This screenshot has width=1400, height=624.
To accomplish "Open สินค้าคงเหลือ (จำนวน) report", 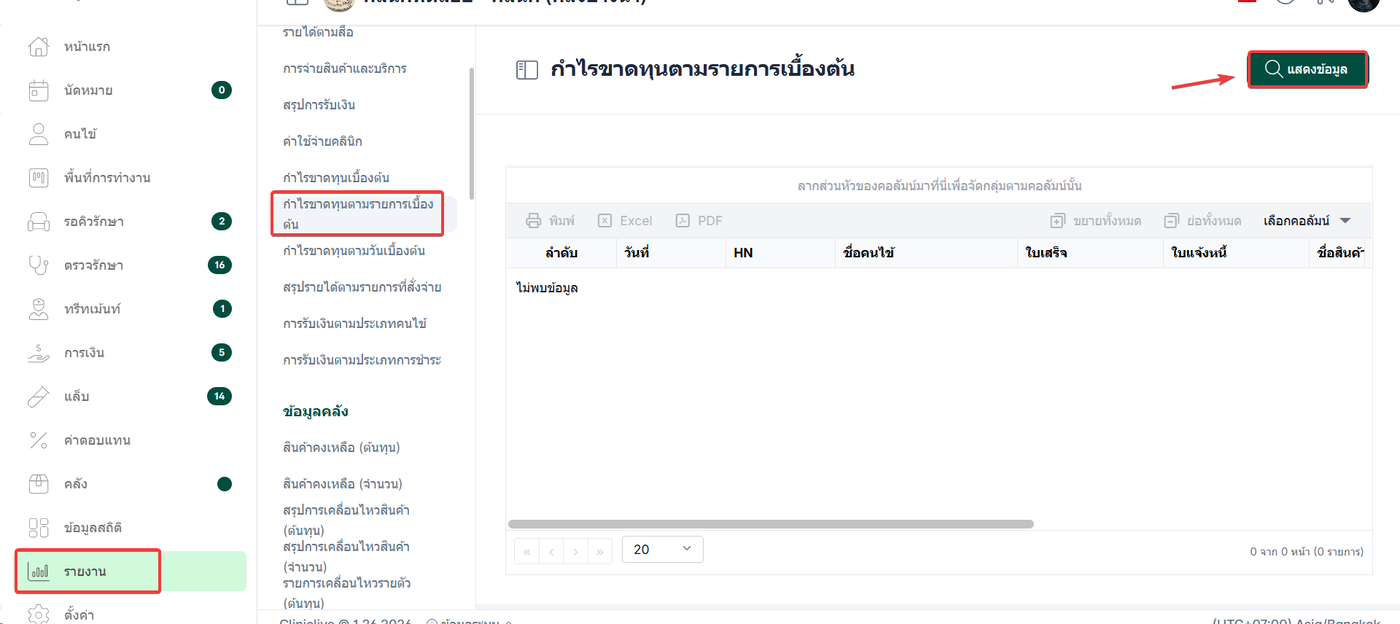I will coord(343,484).
